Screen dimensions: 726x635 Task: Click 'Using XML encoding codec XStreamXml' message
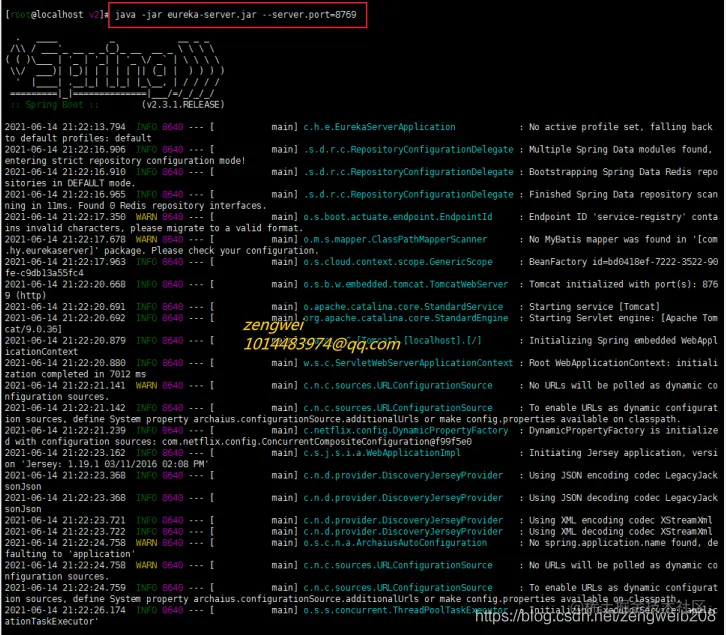[620, 520]
